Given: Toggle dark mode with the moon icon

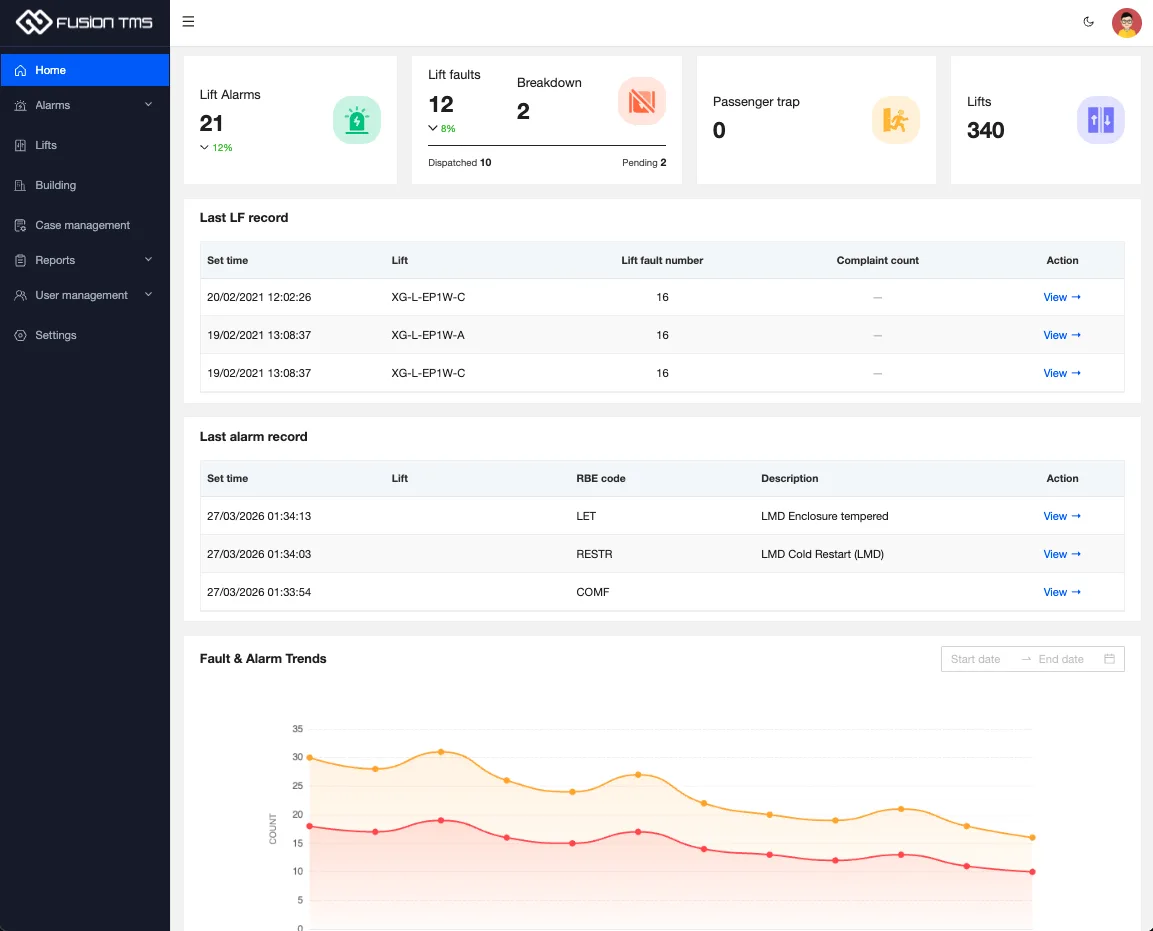Looking at the screenshot, I should (1088, 22).
